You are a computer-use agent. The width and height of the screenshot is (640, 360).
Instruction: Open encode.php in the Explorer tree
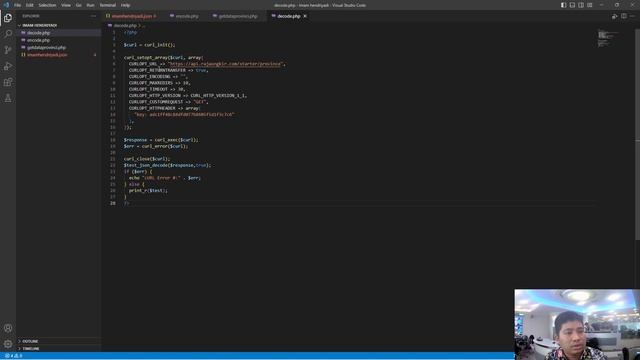(x=38, y=40)
